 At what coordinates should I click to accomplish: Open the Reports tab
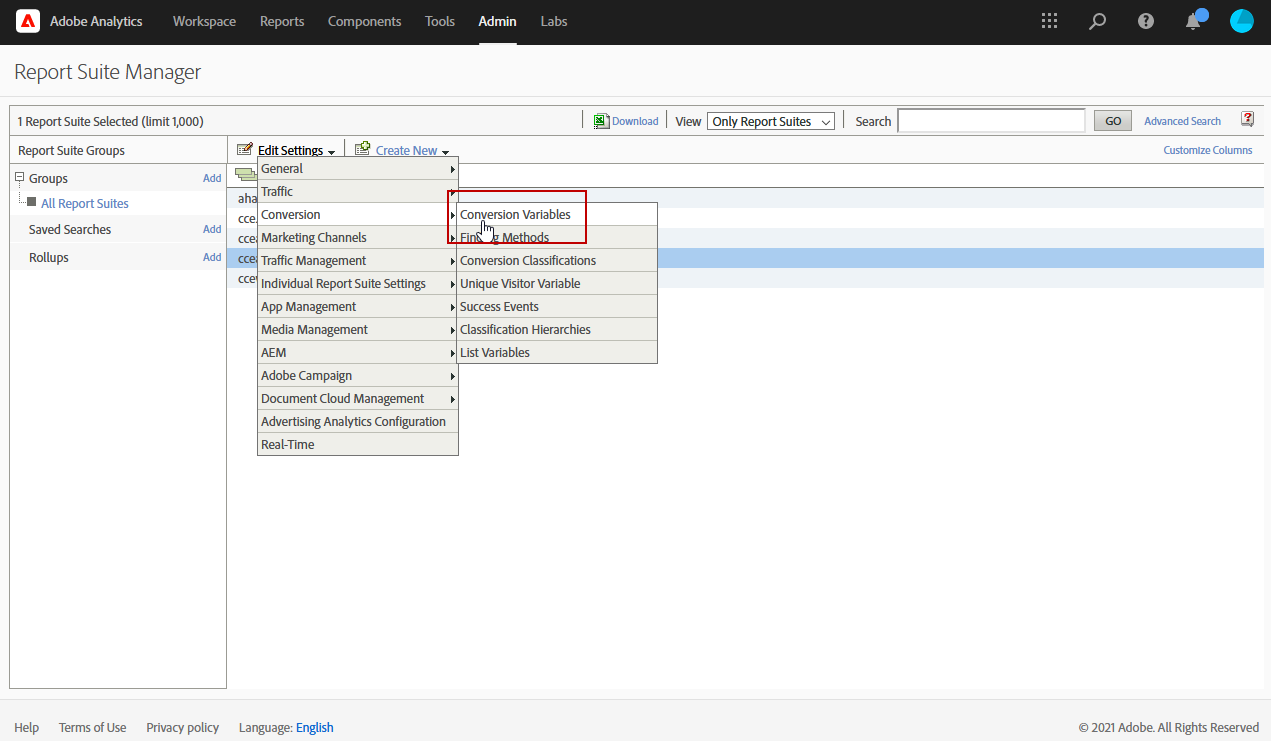282,21
